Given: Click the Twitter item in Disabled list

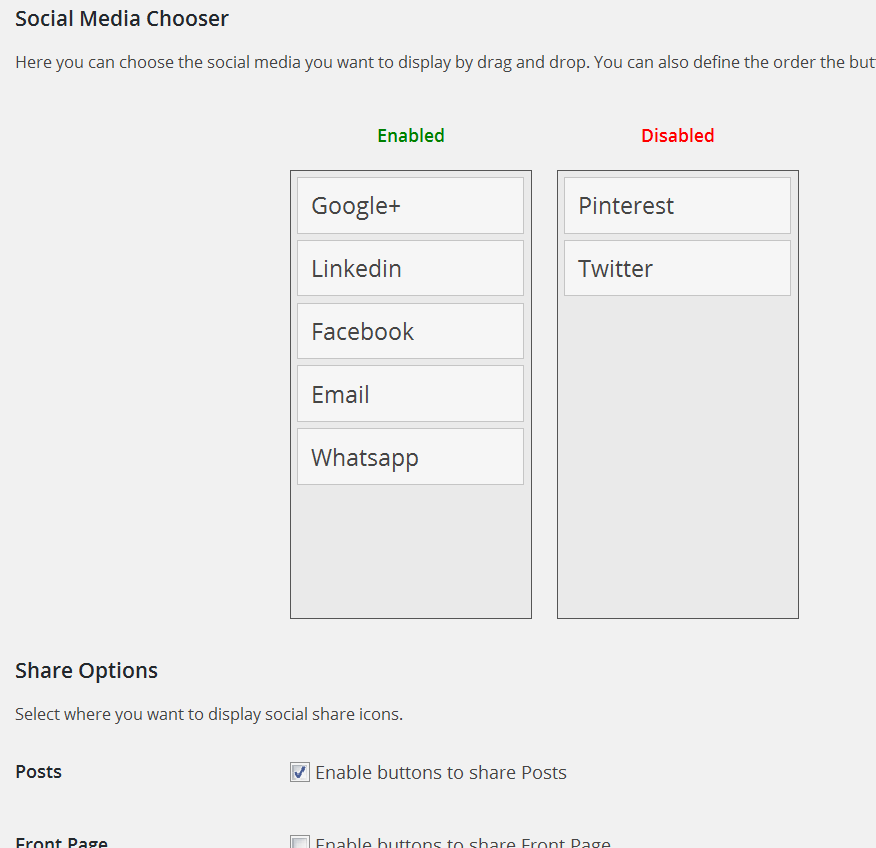Looking at the screenshot, I should point(677,268).
